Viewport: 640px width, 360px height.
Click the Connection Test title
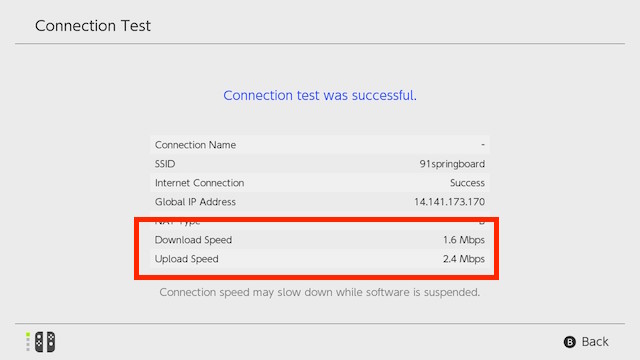pos(93,26)
